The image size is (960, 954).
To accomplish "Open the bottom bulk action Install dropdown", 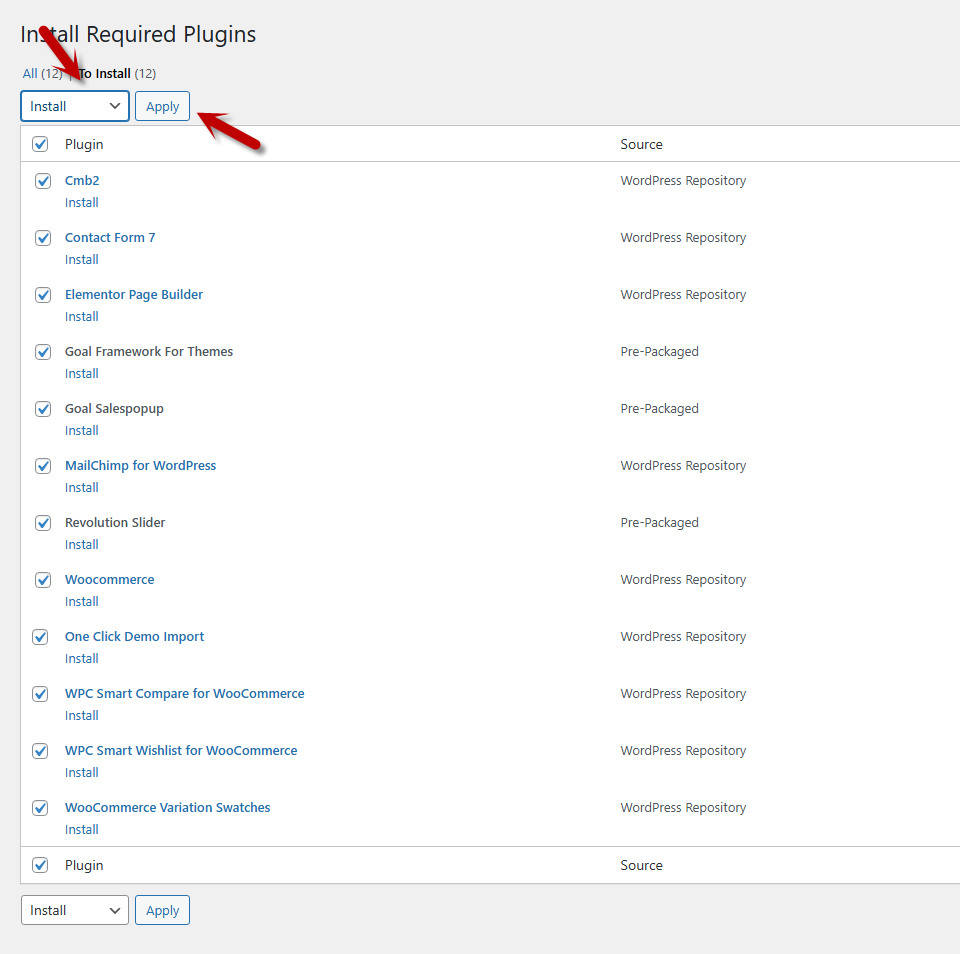I will (75, 910).
